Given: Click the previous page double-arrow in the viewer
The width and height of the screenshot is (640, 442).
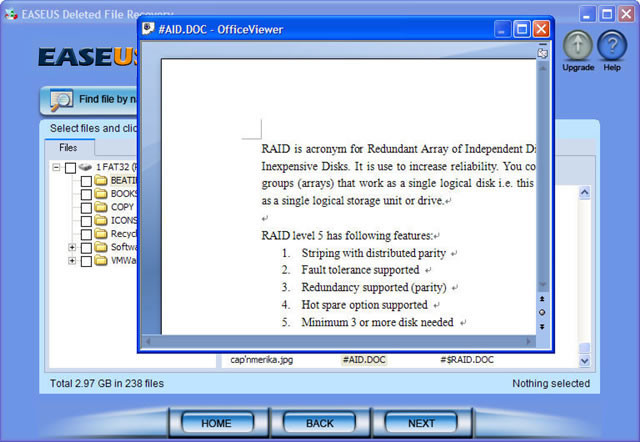Looking at the screenshot, I should pyautogui.click(x=542, y=299).
